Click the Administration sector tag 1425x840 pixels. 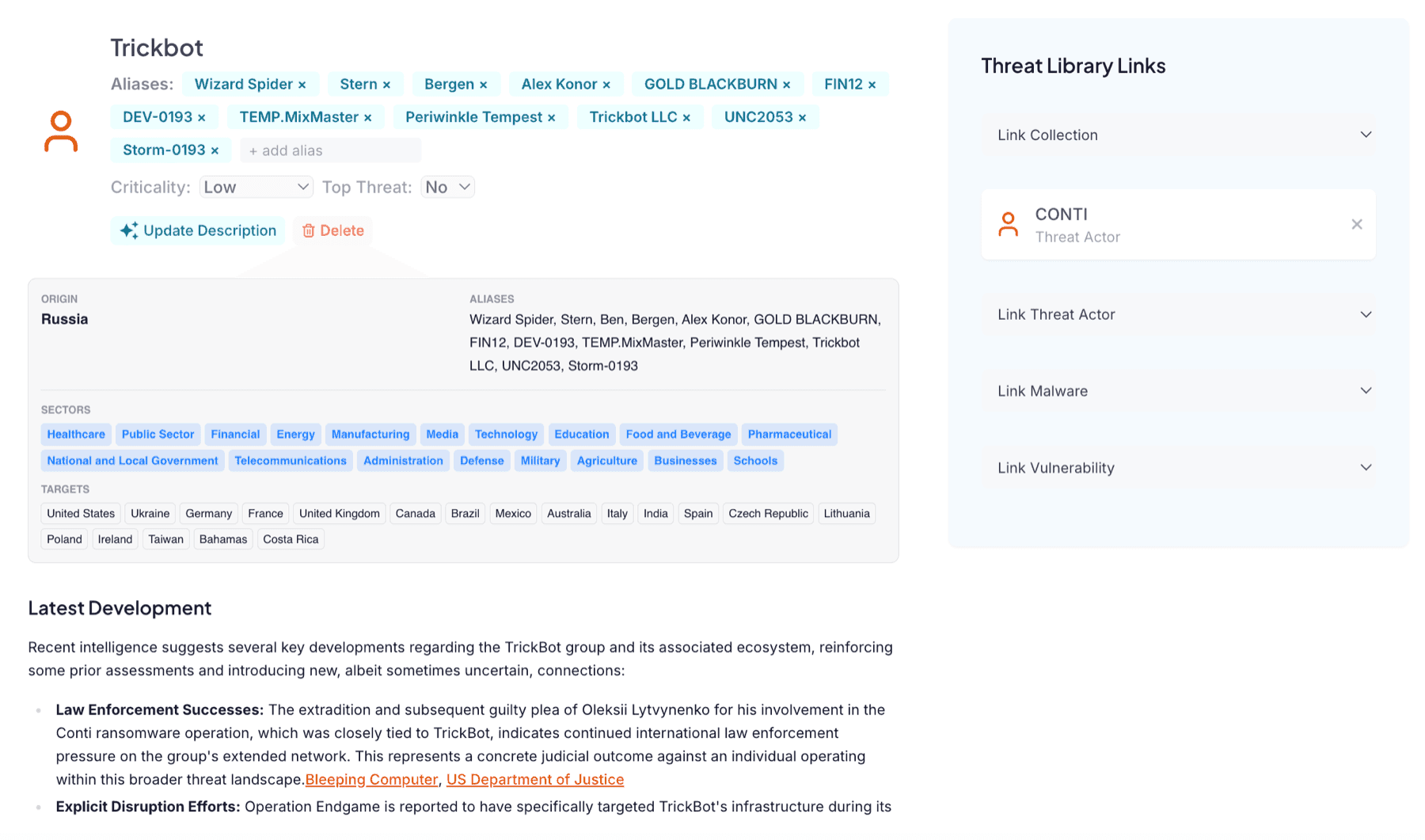point(403,461)
